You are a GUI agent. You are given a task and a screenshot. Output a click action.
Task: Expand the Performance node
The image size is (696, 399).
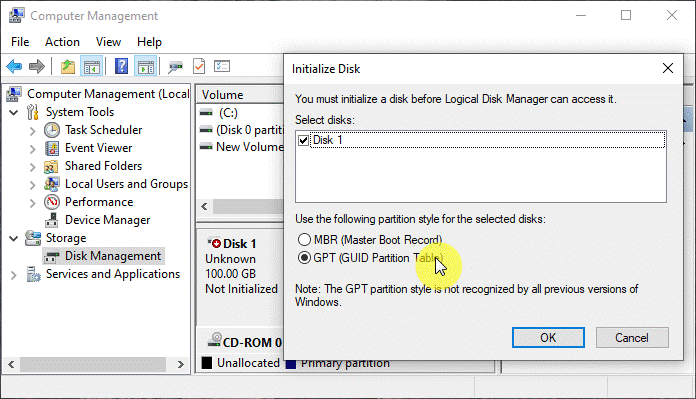(x=32, y=203)
